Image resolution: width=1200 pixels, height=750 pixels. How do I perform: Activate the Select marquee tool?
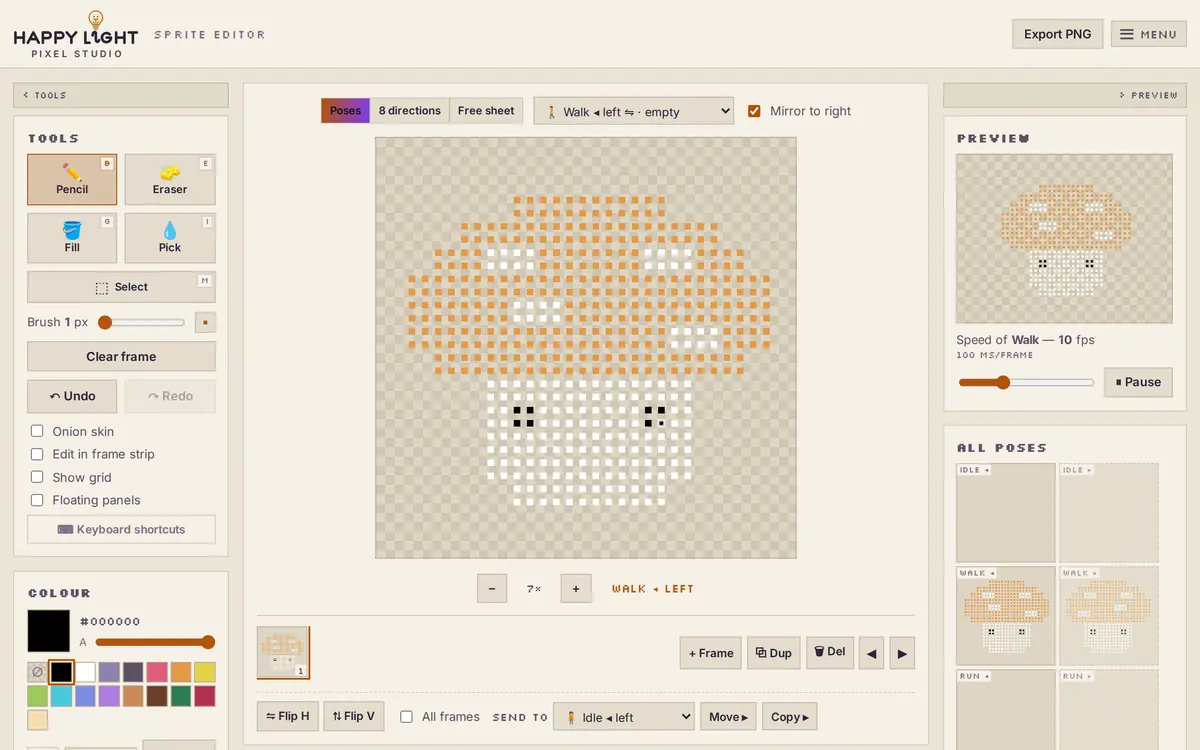click(121, 287)
